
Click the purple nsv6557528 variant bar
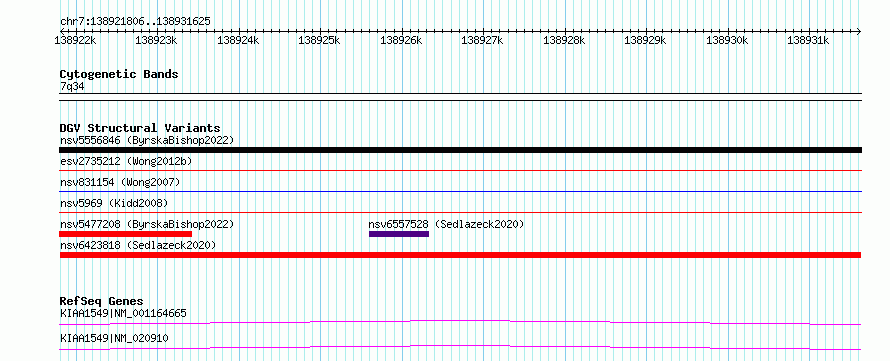tap(399, 234)
